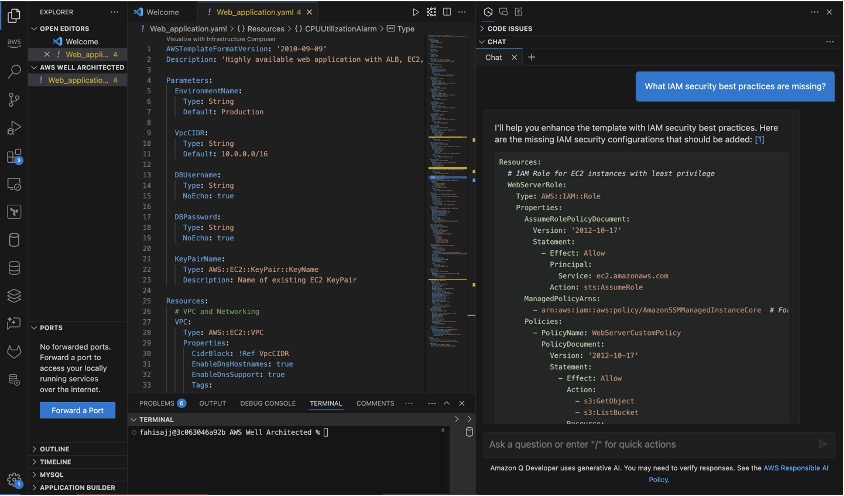The width and height of the screenshot is (844, 496).
Task: Open the Search view icon
Action: (14, 71)
